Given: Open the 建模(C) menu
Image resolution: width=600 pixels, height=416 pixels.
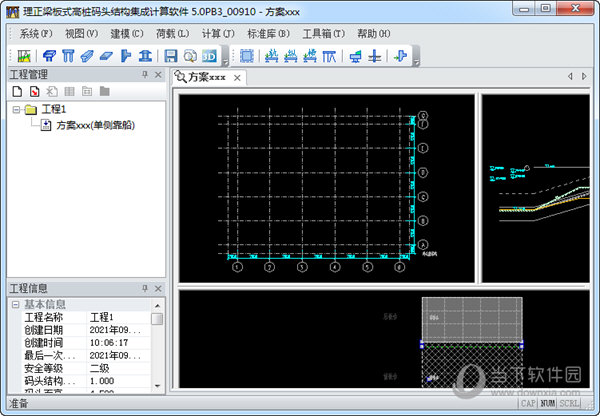Looking at the screenshot, I should 127,34.
